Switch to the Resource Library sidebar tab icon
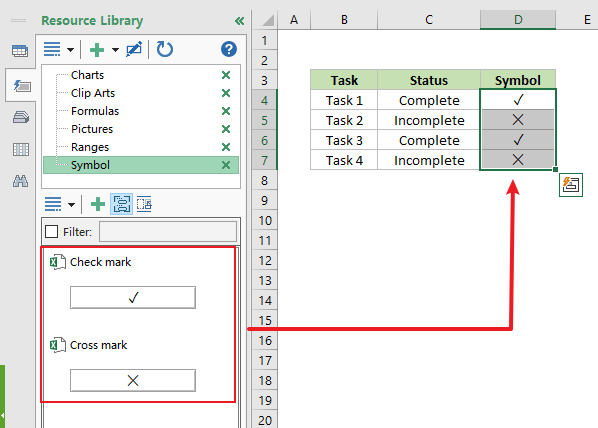 click(x=21, y=85)
